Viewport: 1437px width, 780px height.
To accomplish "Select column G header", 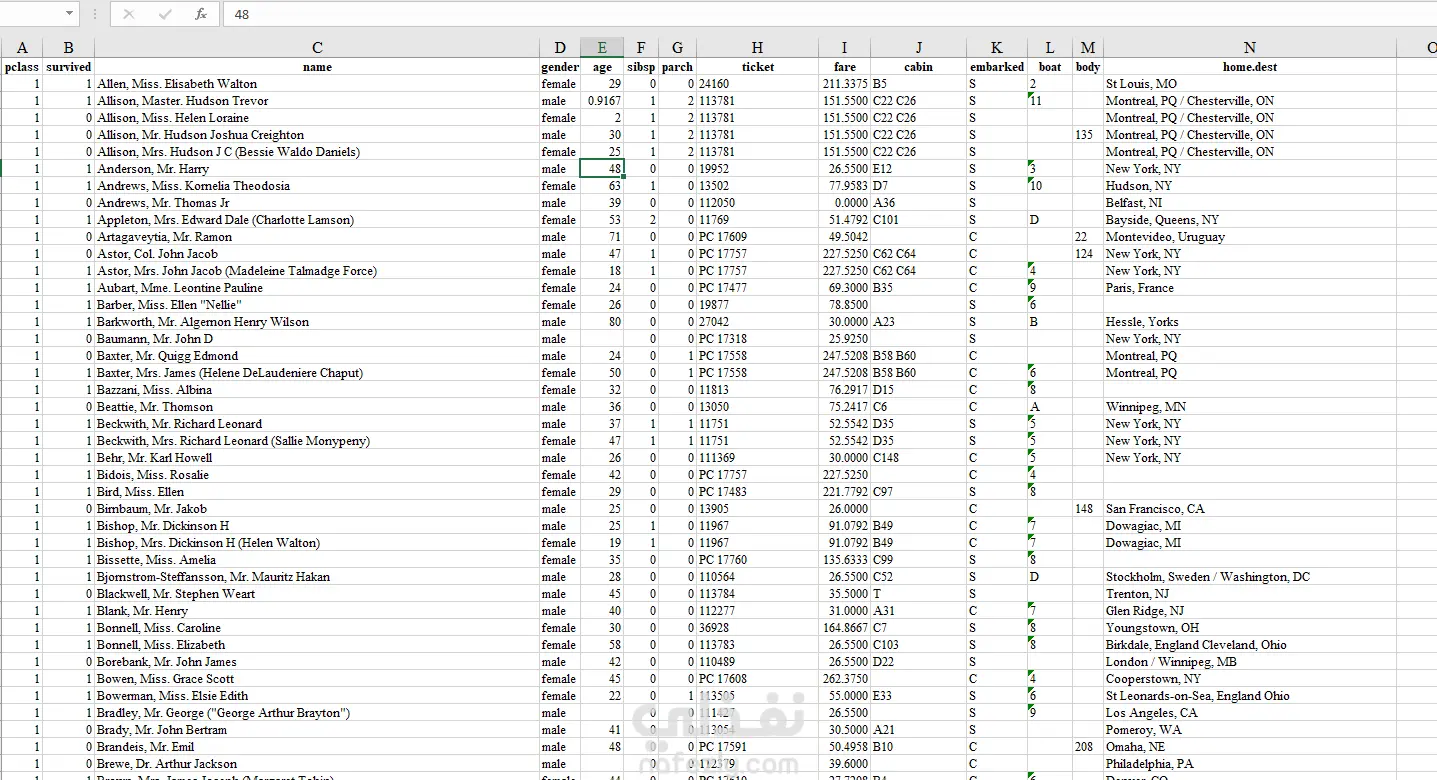I will (x=677, y=47).
